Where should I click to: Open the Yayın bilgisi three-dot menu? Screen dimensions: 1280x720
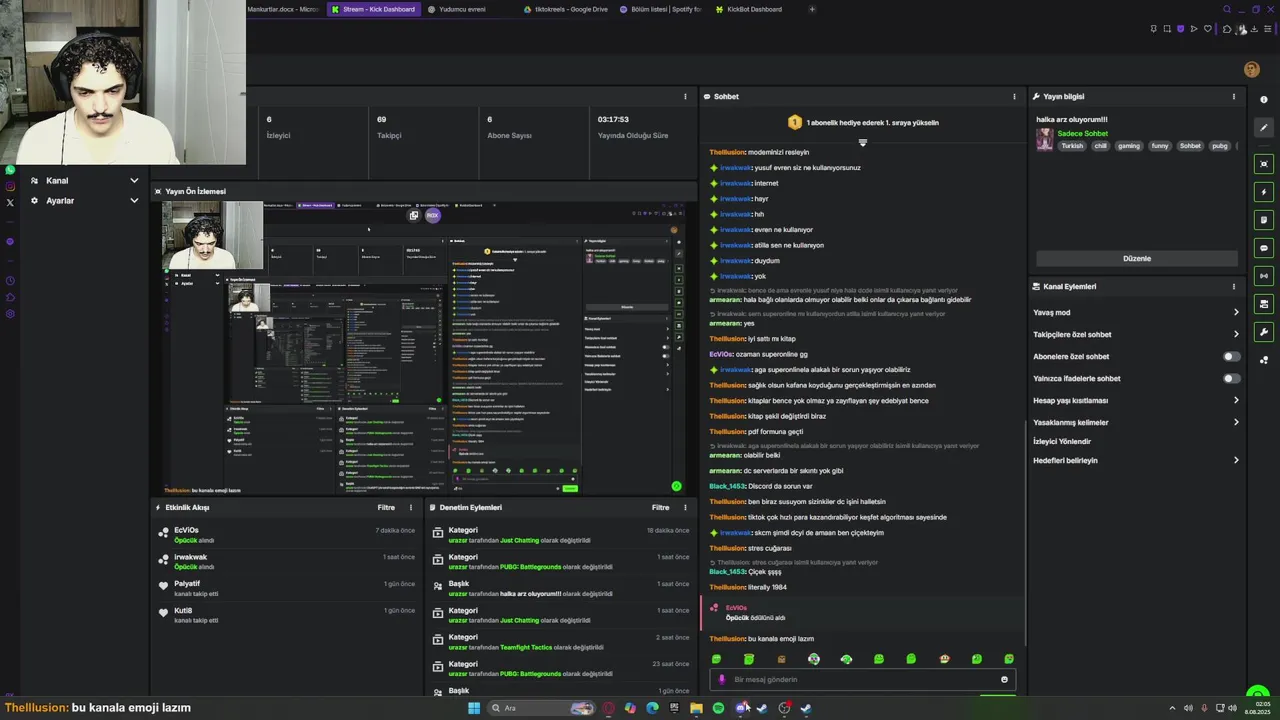click(1233, 97)
